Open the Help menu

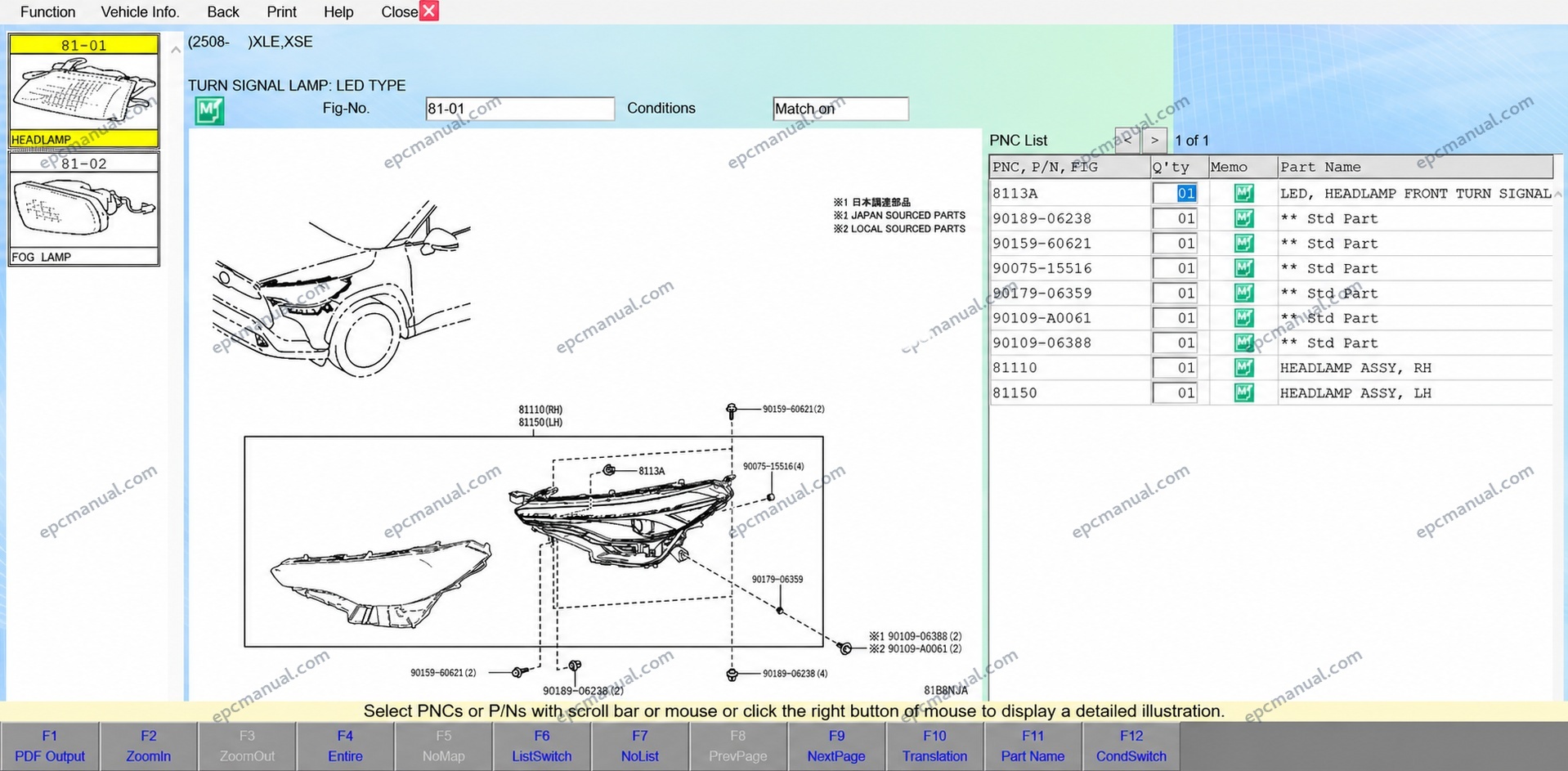pyautogui.click(x=338, y=11)
